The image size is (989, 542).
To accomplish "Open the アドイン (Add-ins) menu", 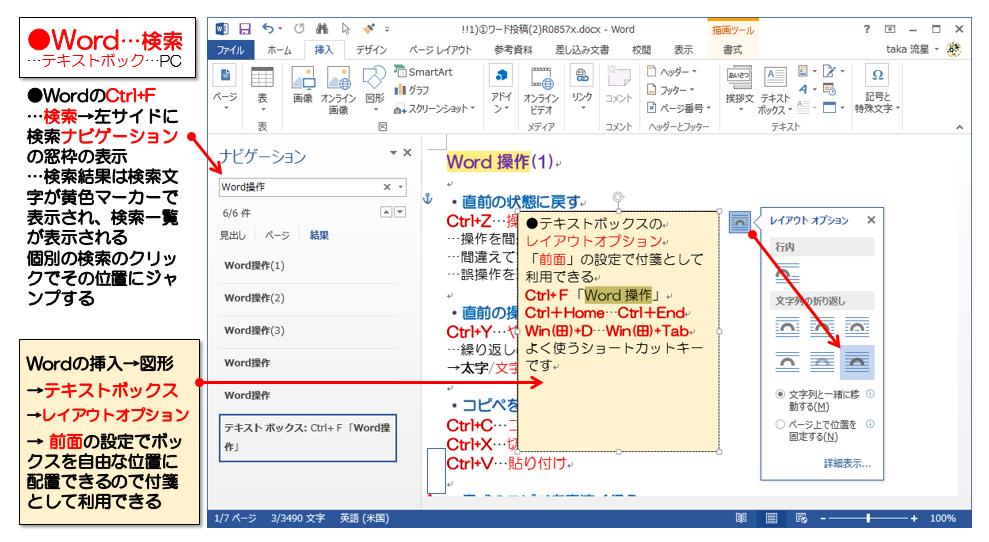I will pyautogui.click(x=501, y=90).
